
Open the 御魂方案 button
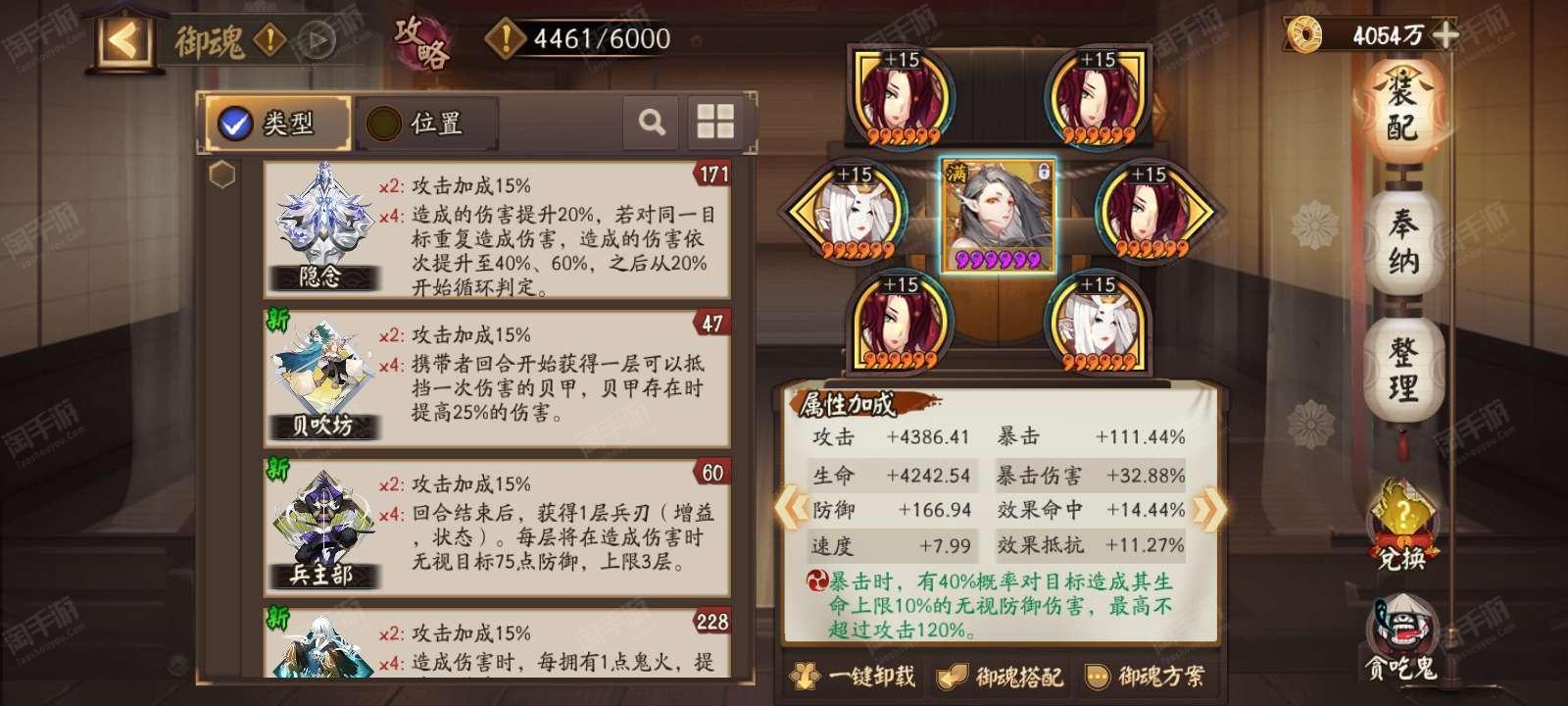(1147, 676)
